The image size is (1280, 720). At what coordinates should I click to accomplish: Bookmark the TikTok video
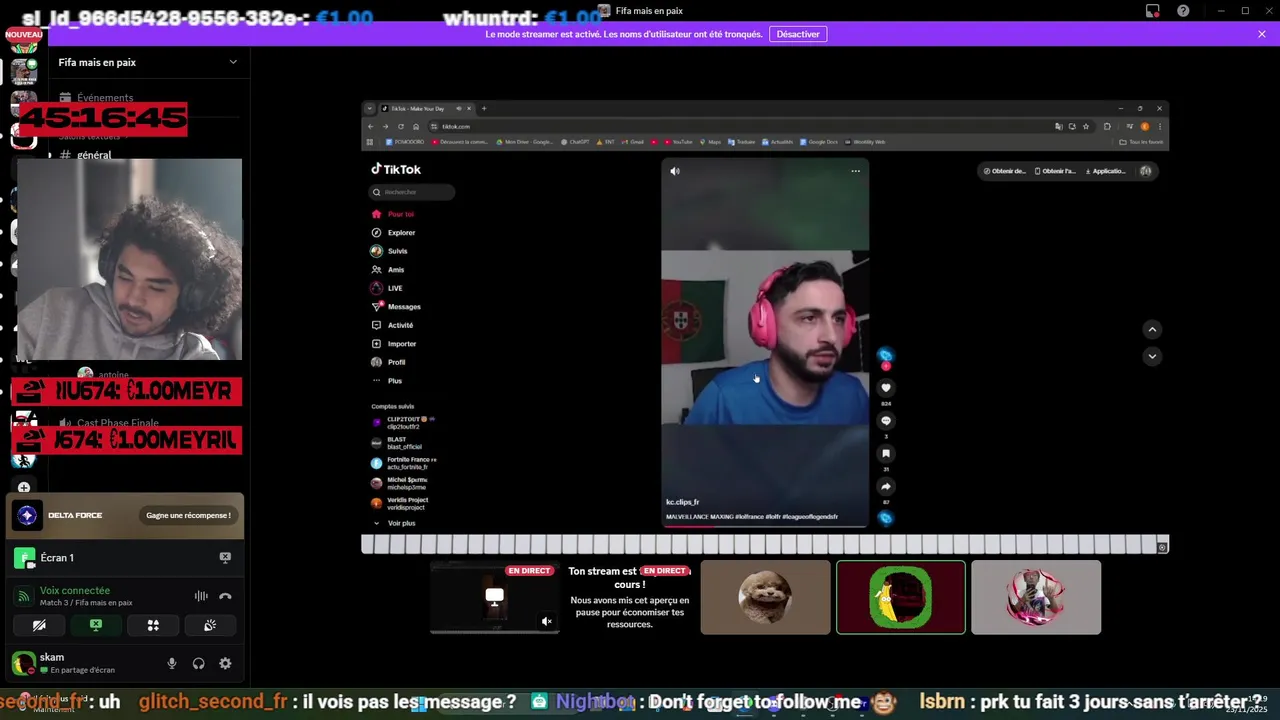click(x=885, y=454)
